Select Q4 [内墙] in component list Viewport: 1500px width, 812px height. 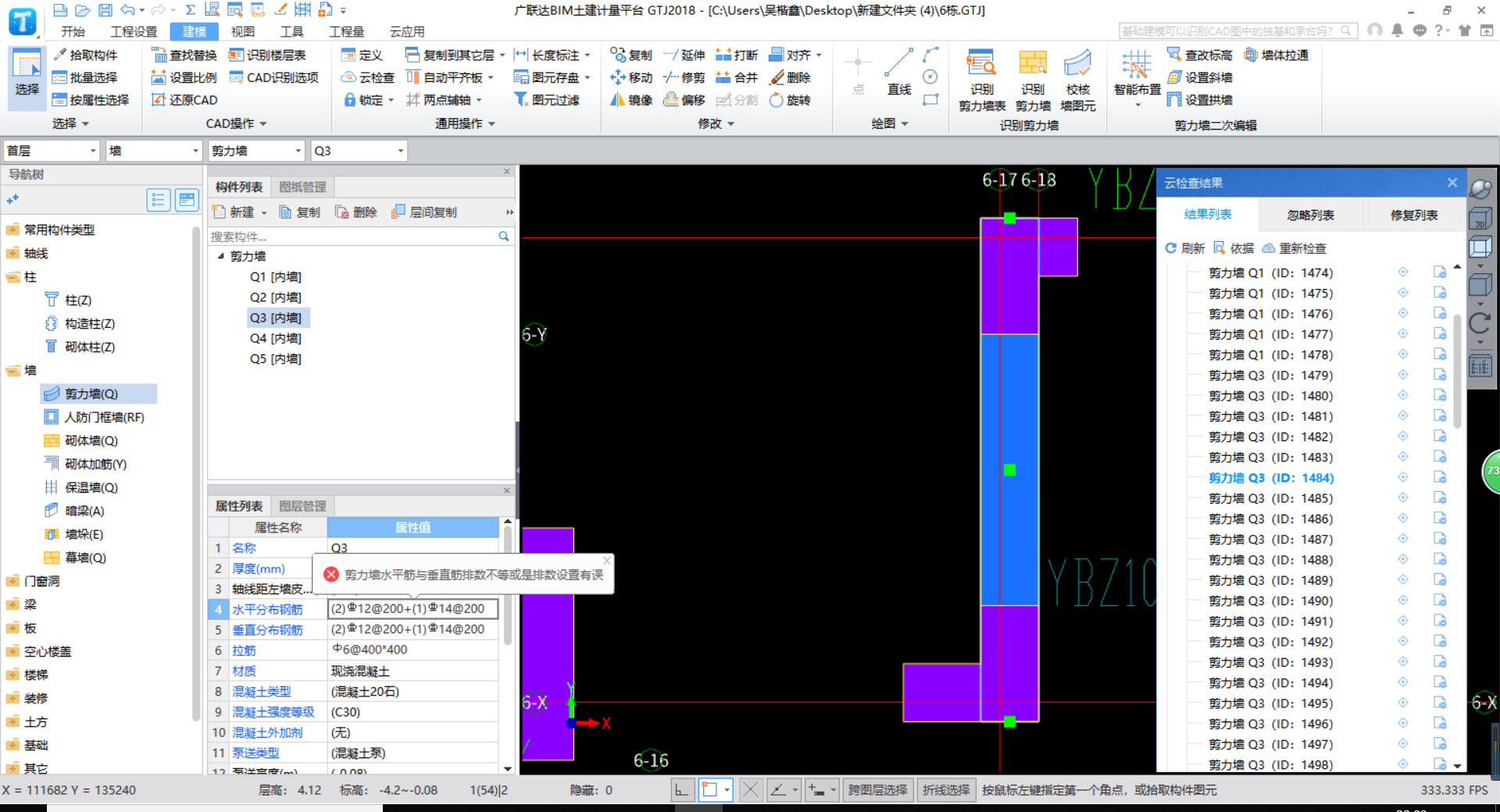[x=275, y=338]
